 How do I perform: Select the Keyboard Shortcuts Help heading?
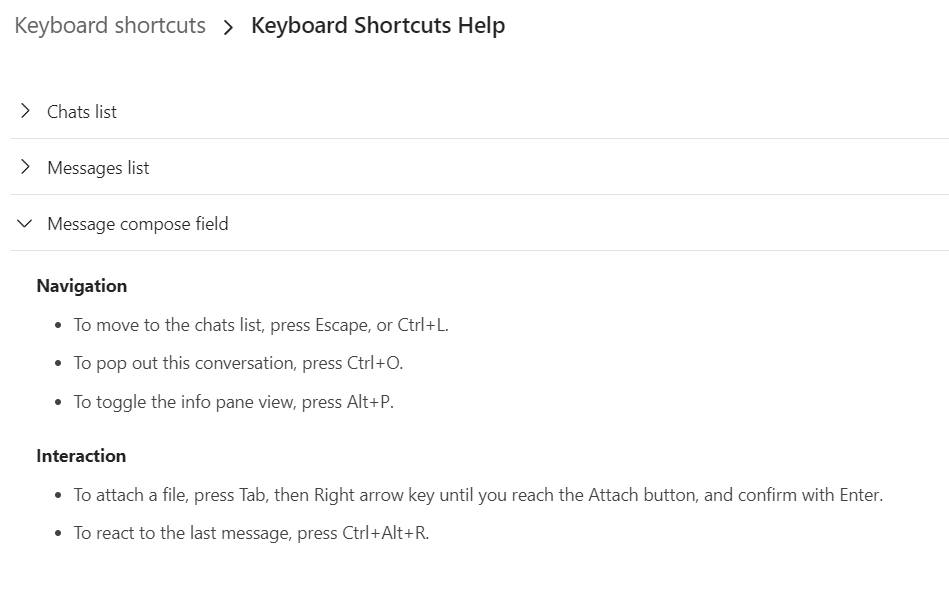tap(378, 25)
